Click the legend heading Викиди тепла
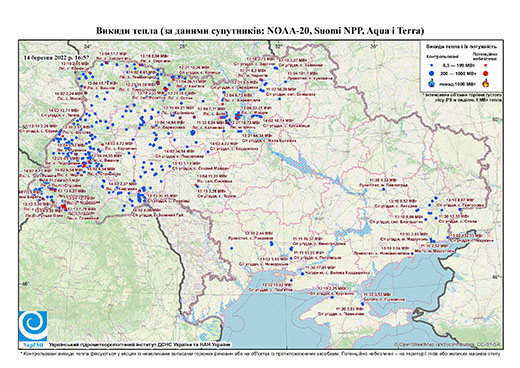 pos(461,47)
